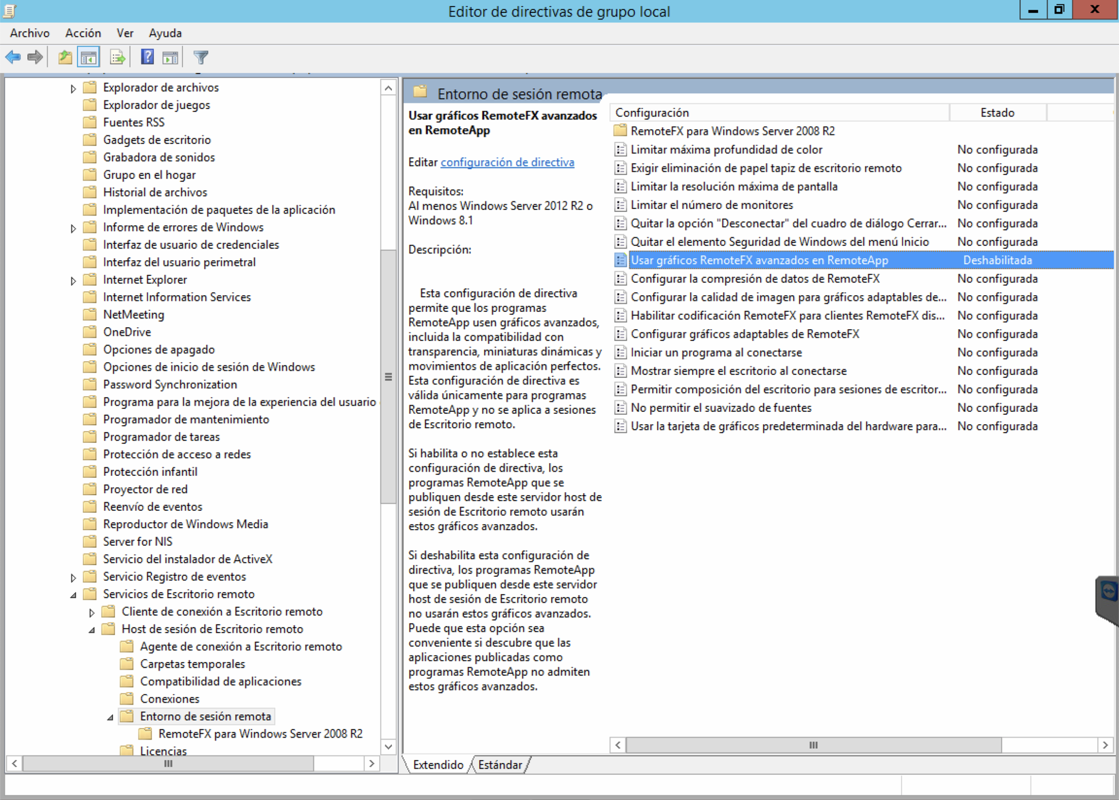
Task: Click the application icon in the title bar
Action: 10,10
